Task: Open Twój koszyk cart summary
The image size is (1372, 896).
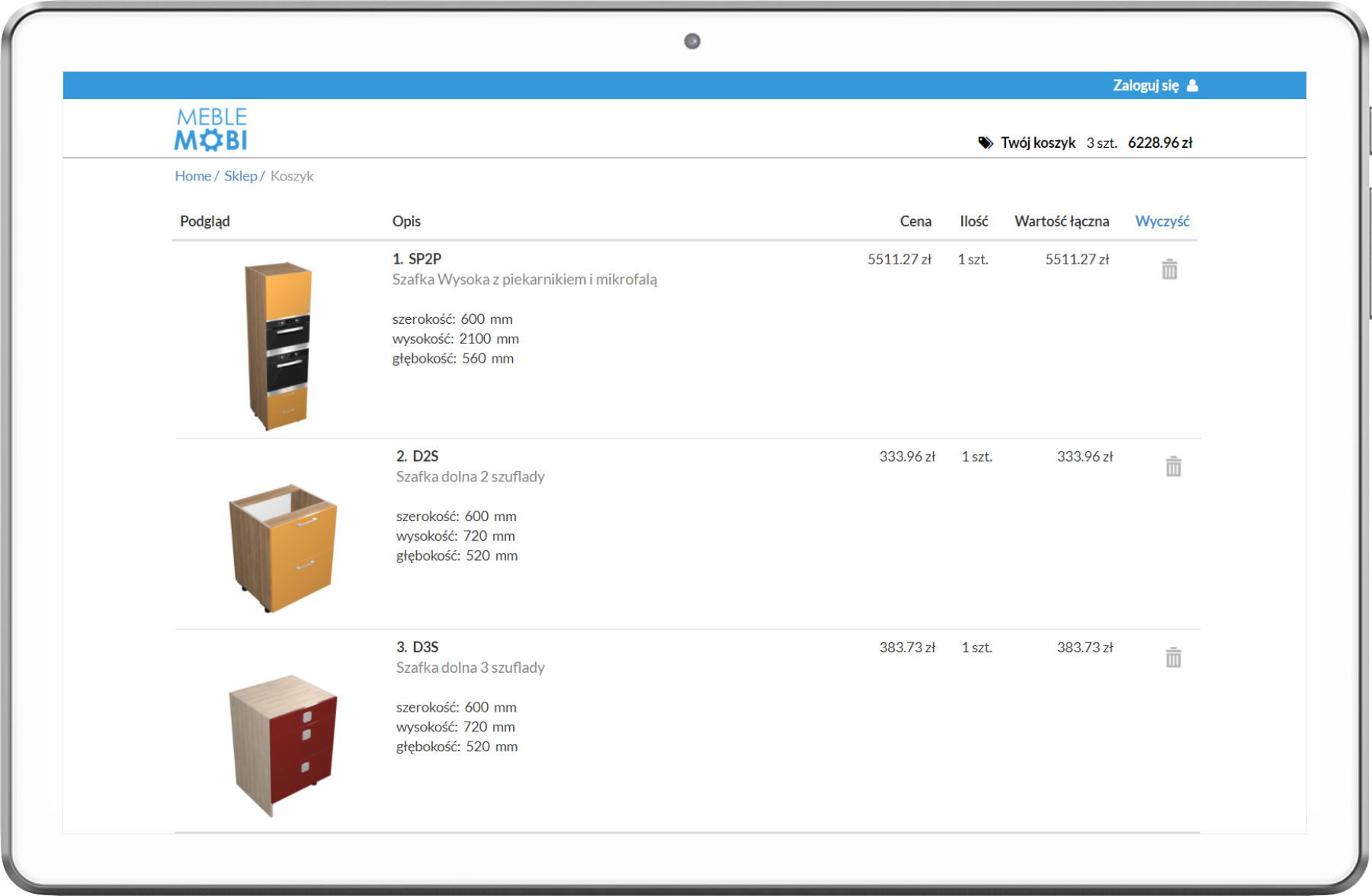Action: (1037, 142)
